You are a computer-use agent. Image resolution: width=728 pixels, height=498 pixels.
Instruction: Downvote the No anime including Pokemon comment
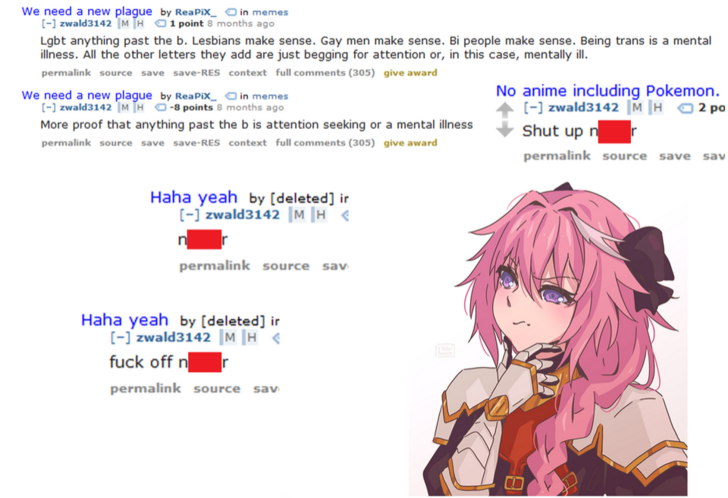[x=505, y=130]
